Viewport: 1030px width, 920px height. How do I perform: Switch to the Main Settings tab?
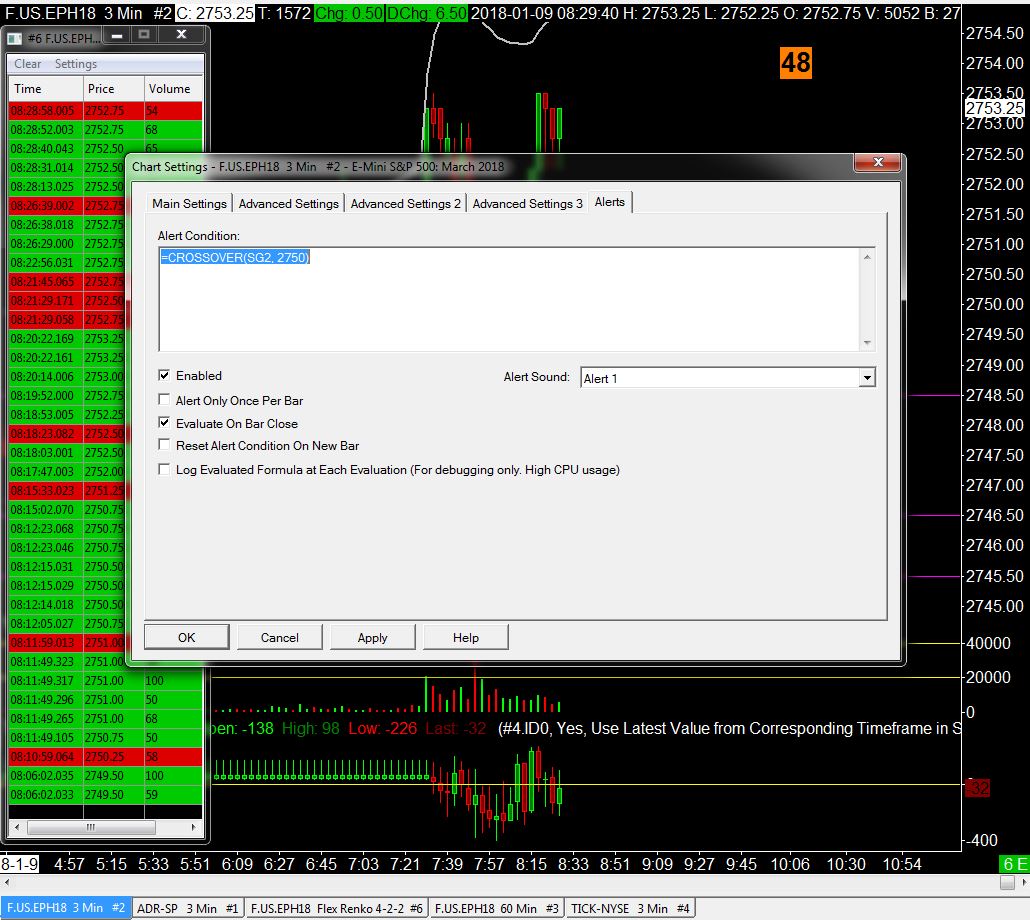pyautogui.click(x=189, y=204)
